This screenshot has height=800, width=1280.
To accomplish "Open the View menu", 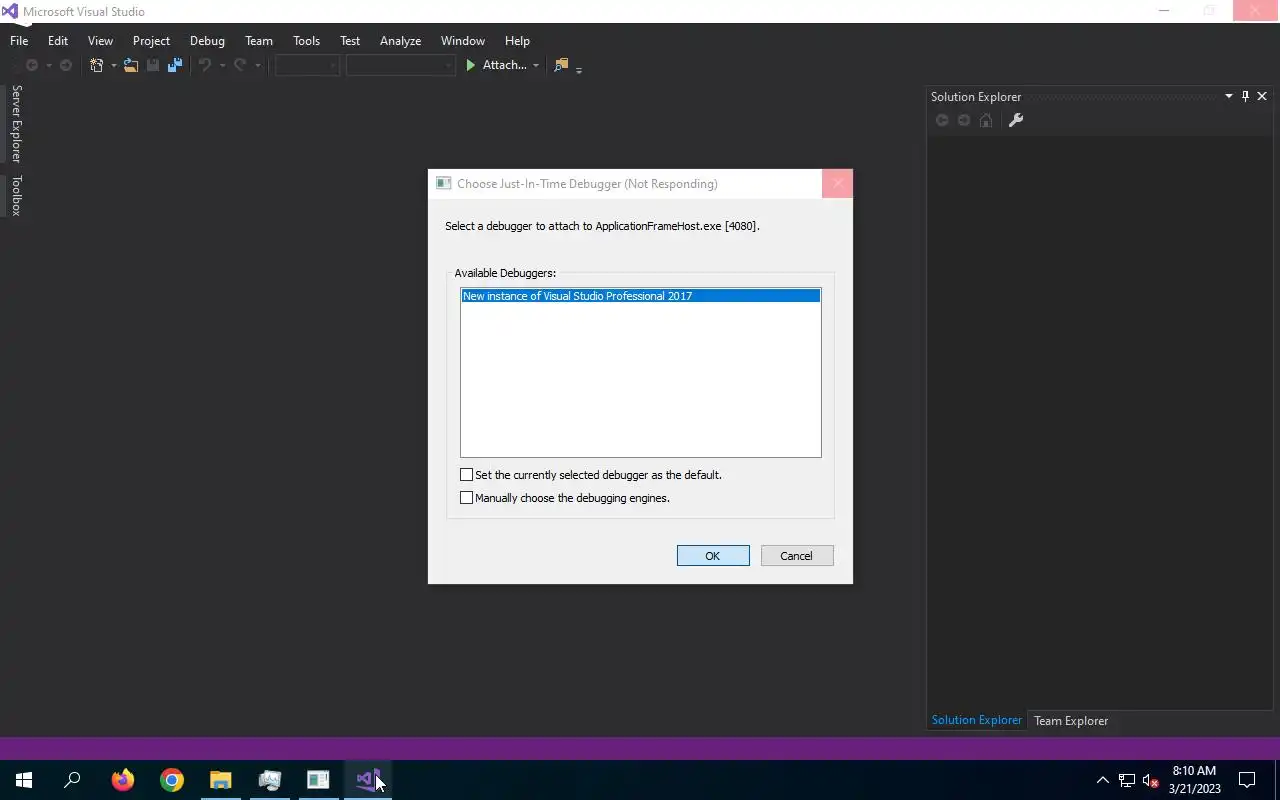I will [x=100, y=41].
